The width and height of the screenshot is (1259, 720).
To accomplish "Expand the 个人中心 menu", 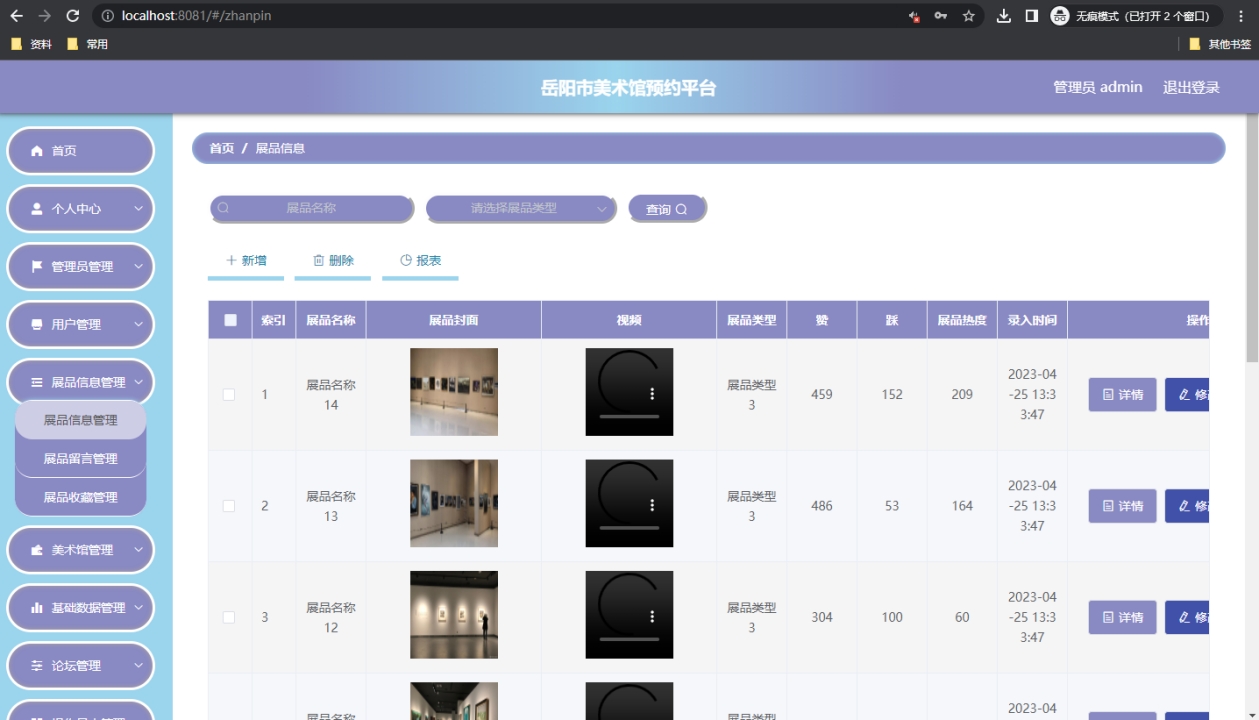I will 81,208.
